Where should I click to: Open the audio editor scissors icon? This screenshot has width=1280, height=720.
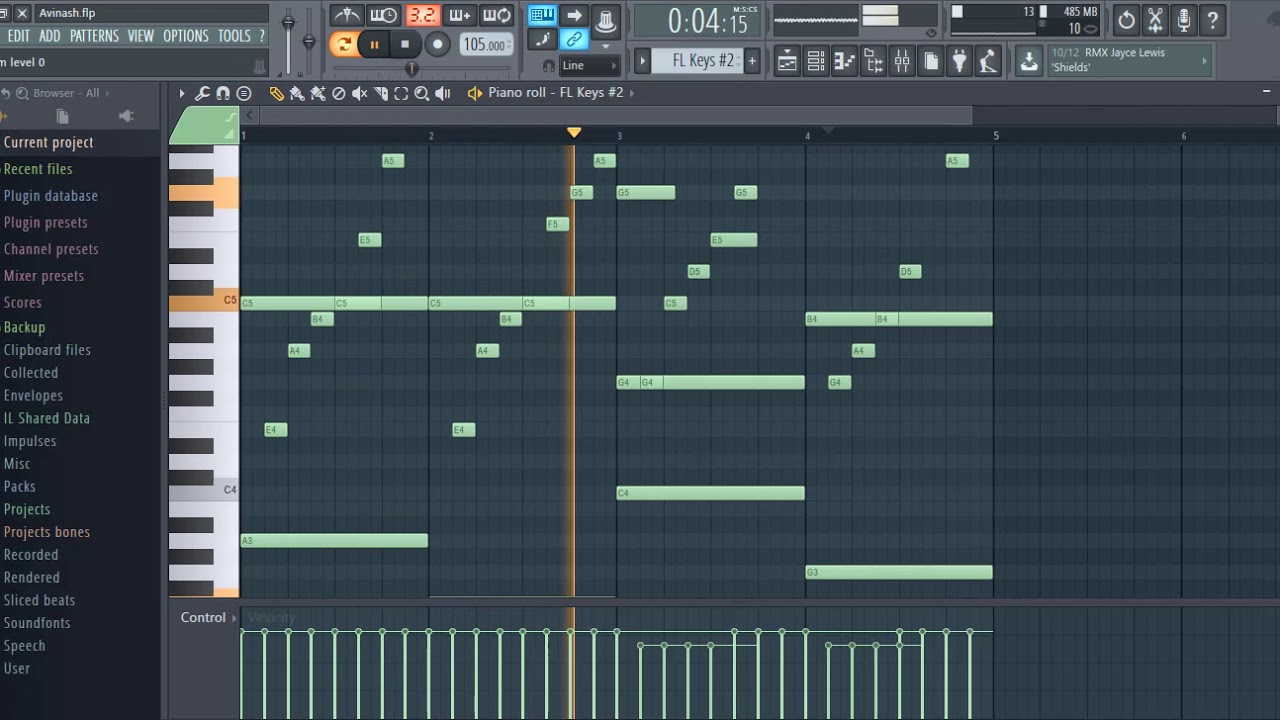(1155, 19)
